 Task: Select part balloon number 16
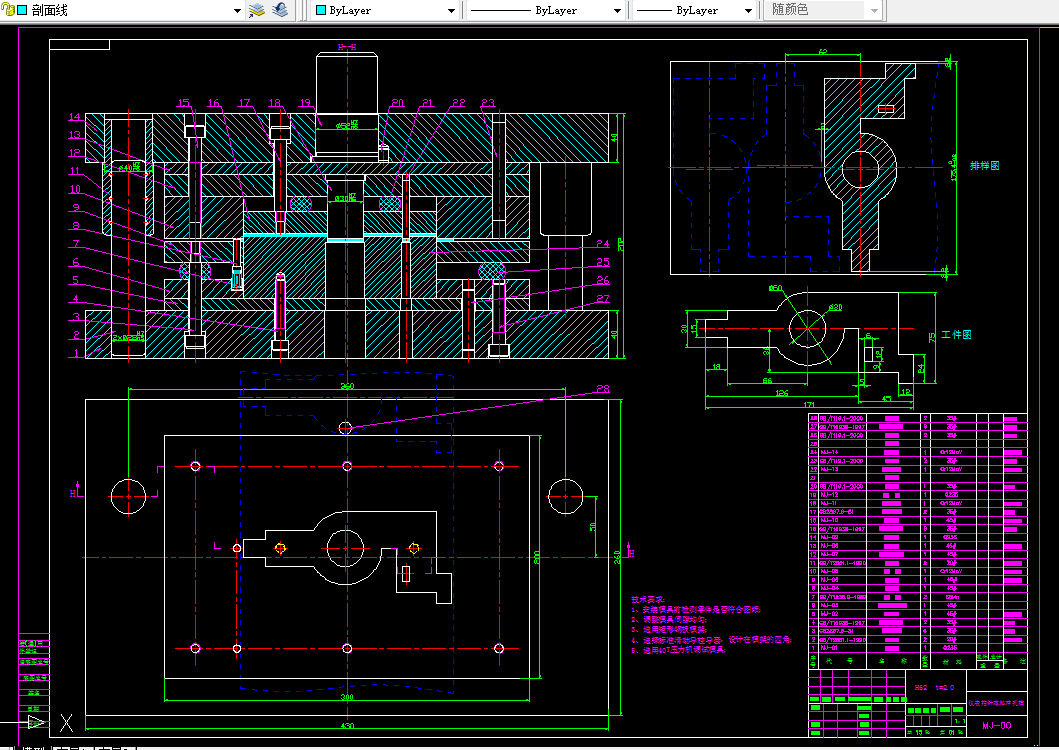(x=213, y=103)
